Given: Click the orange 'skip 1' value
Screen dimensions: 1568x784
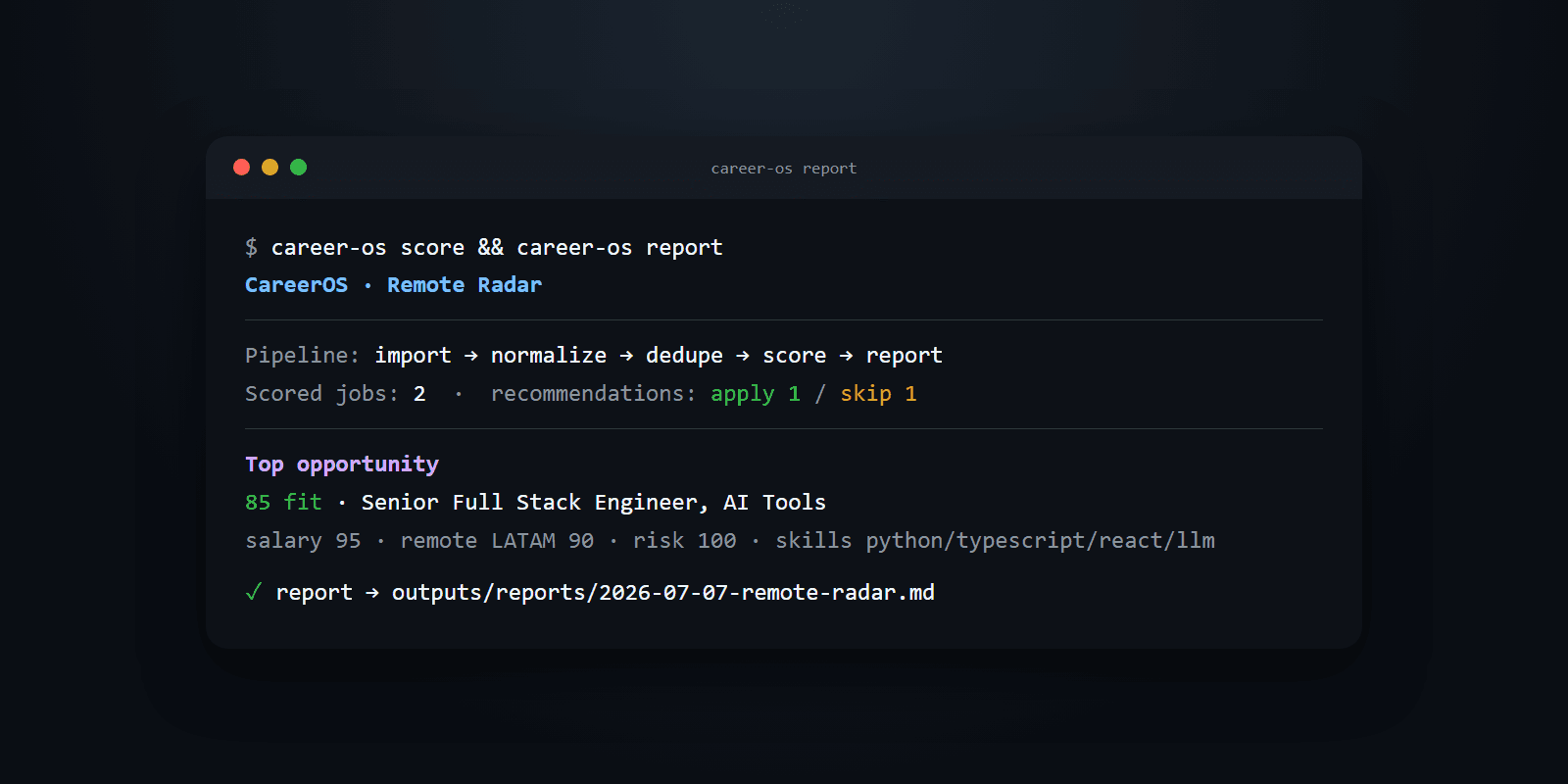Looking at the screenshot, I should [x=878, y=394].
